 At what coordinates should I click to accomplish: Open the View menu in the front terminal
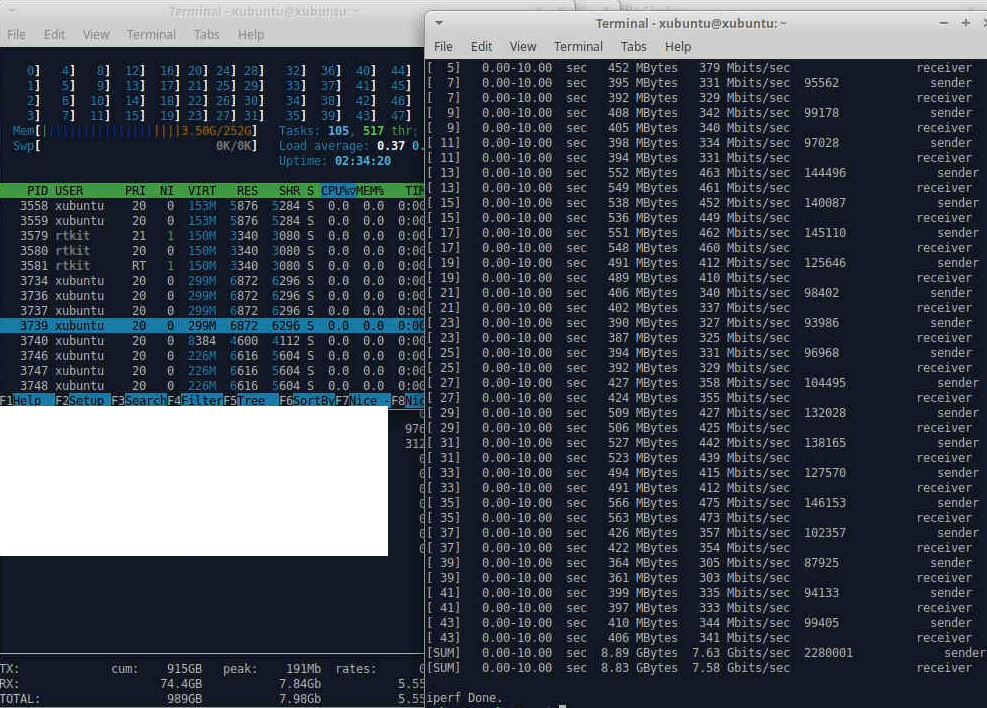coord(523,47)
